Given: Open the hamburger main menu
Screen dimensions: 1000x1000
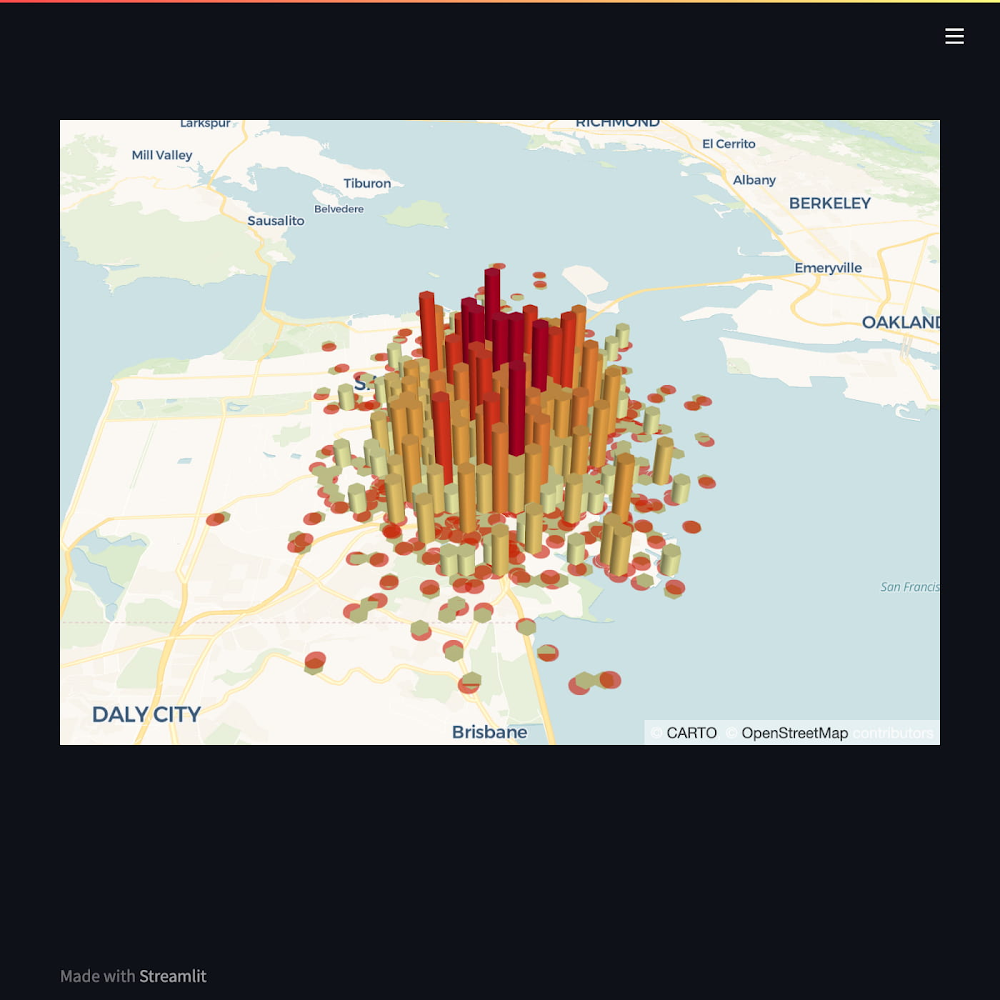Looking at the screenshot, I should tap(954, 36).
